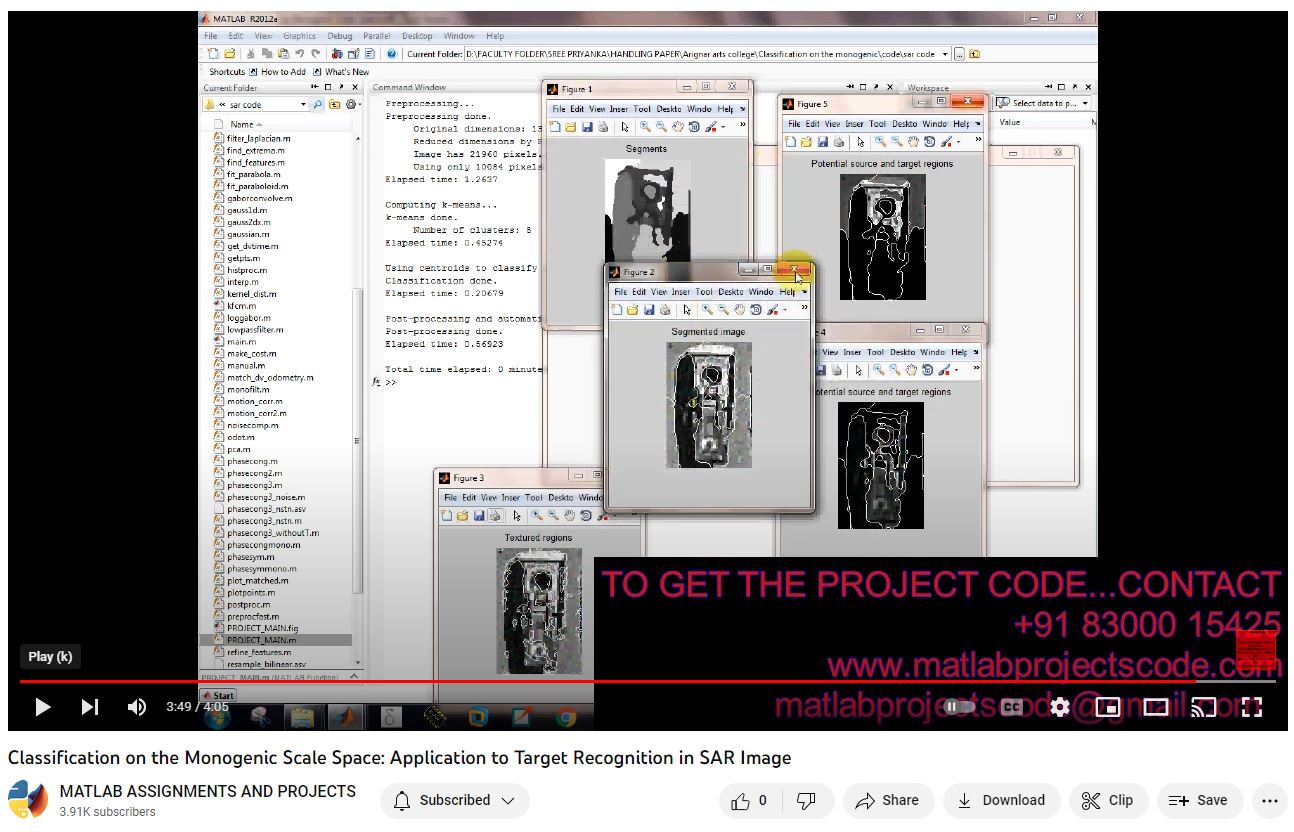This screenshot has width=1294, height=832.
Task: Skip to the next video
Action: tap(90, 707)
